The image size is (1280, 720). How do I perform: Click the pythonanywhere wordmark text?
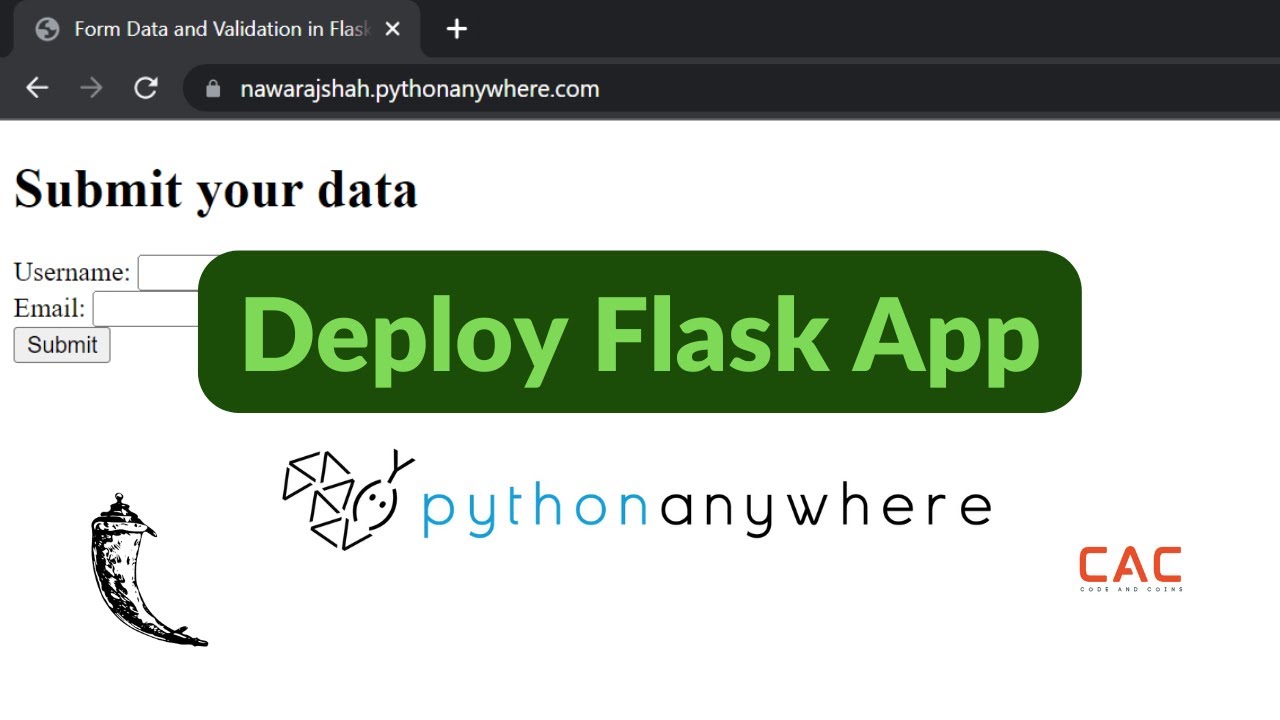[x=706, y=510]
